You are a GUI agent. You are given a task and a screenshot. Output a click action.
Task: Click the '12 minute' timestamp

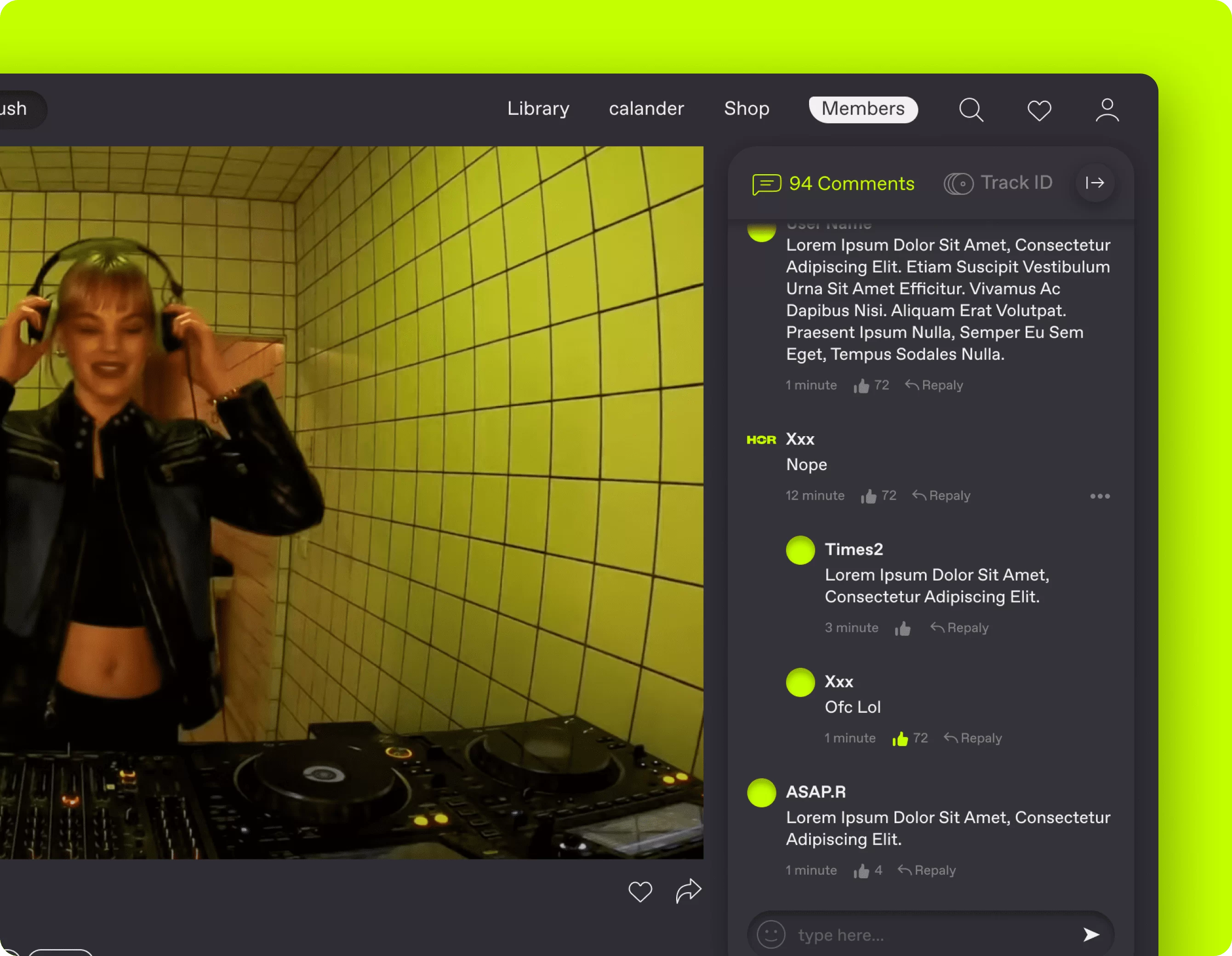click(815, 496)
